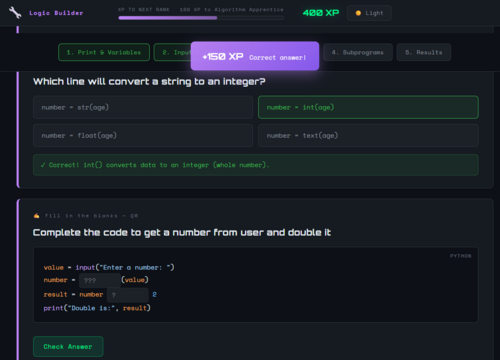Click the question 'Which line will convert a string'
Image resolution: width=500 pixels, height=360 pixels.
coord(149,82)
